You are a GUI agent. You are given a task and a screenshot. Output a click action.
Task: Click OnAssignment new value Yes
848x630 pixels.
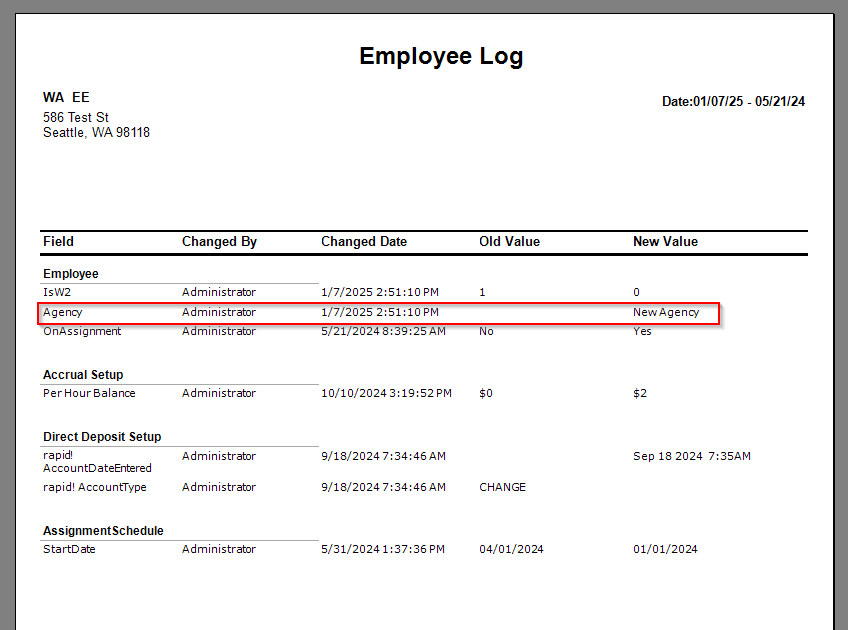[642, 331]
